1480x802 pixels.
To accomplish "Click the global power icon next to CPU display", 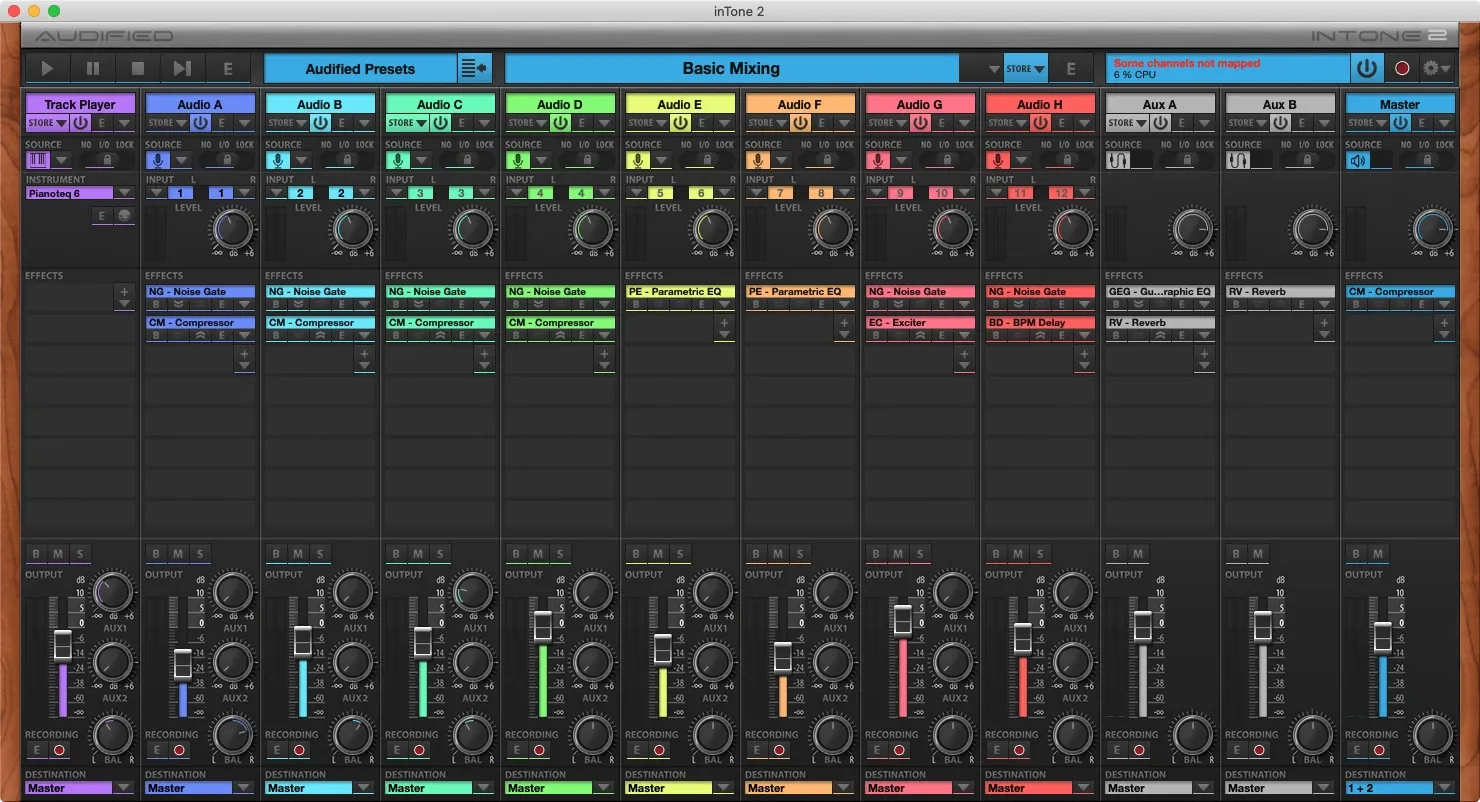I will (x=1367, y=68).
